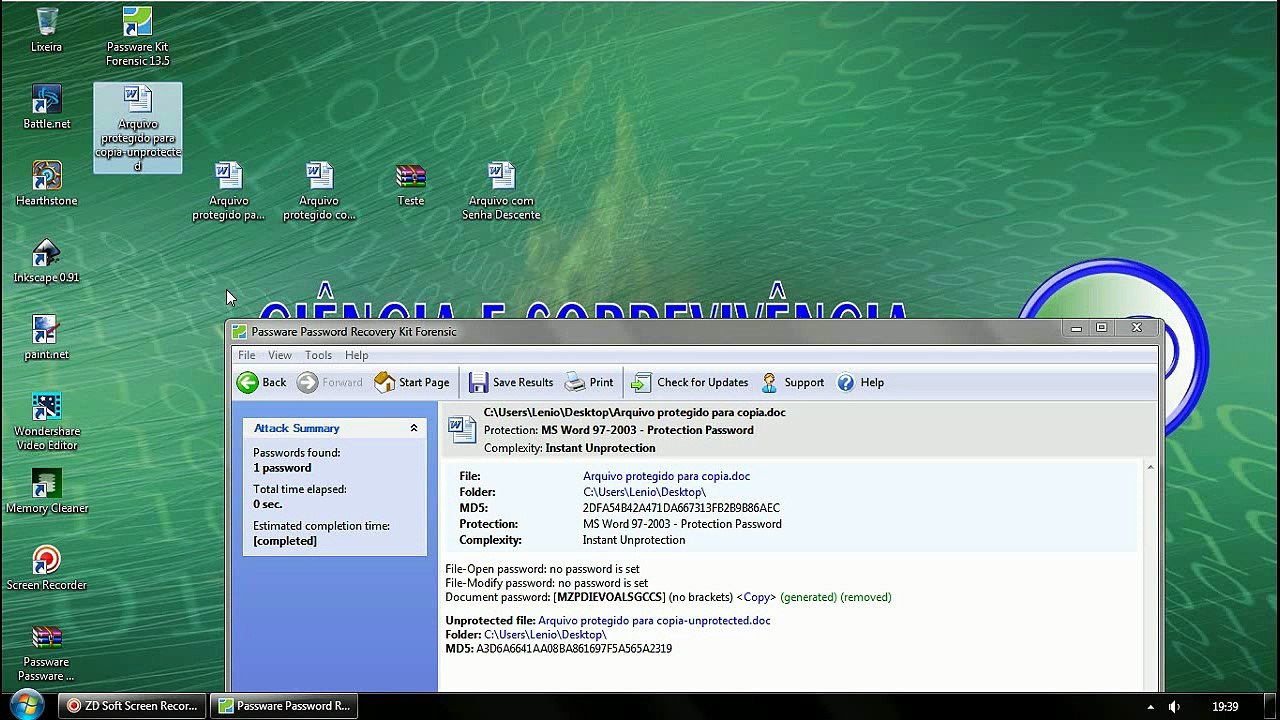The height and width of the screenshot is (720, 1280).
Task: Open the Folder link under the File row
Action: pos(644,492)
